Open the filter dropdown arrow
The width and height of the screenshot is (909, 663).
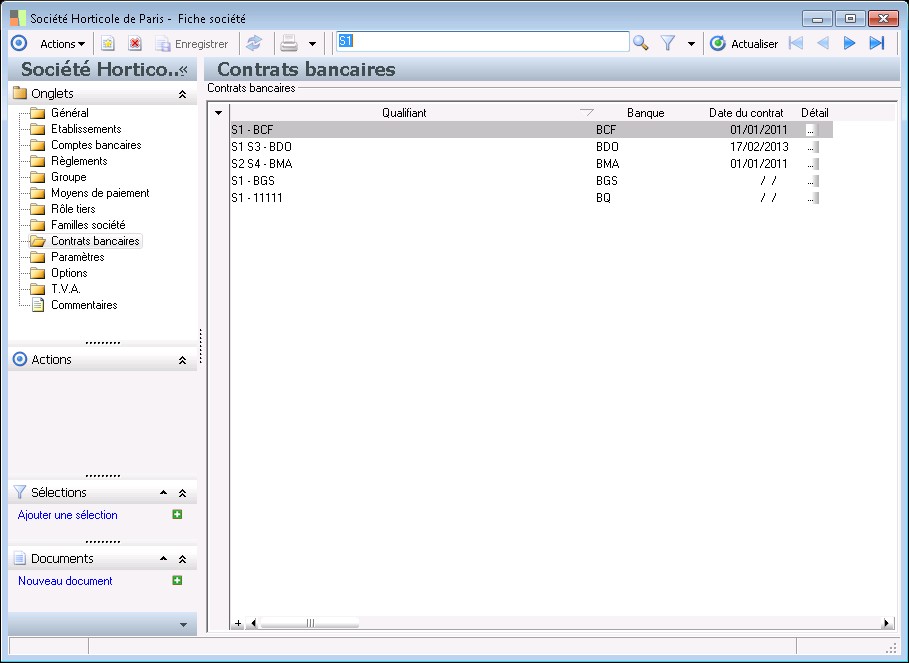click(691, 43)
